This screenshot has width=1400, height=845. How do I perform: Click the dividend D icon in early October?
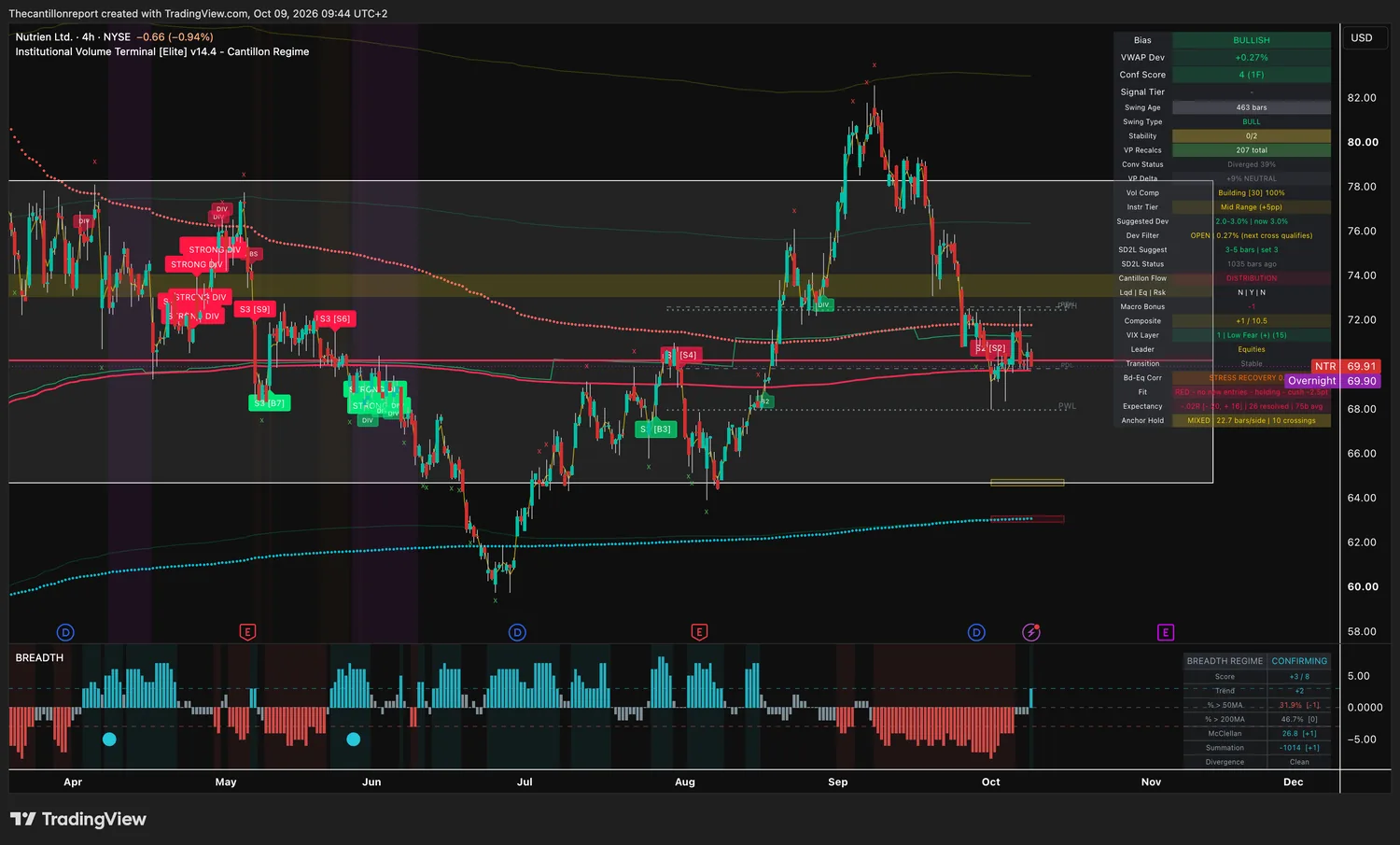(x=976, y=632)
